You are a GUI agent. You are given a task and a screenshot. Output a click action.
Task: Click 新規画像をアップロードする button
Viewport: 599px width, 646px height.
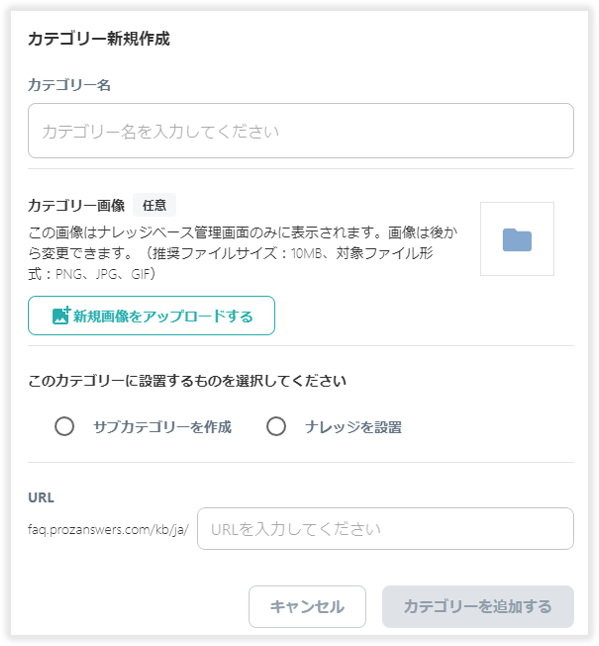click(x=151, y=316)
